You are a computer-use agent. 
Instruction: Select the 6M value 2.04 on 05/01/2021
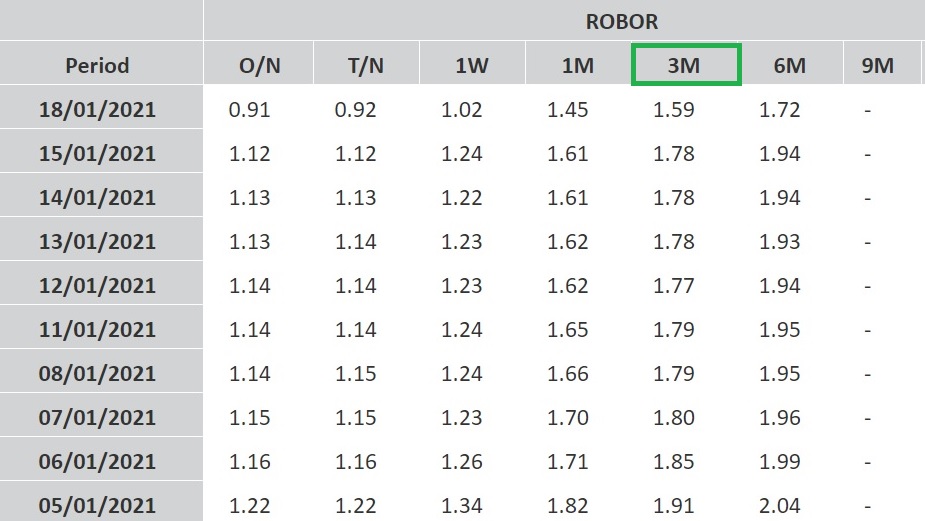coord(779,506)
